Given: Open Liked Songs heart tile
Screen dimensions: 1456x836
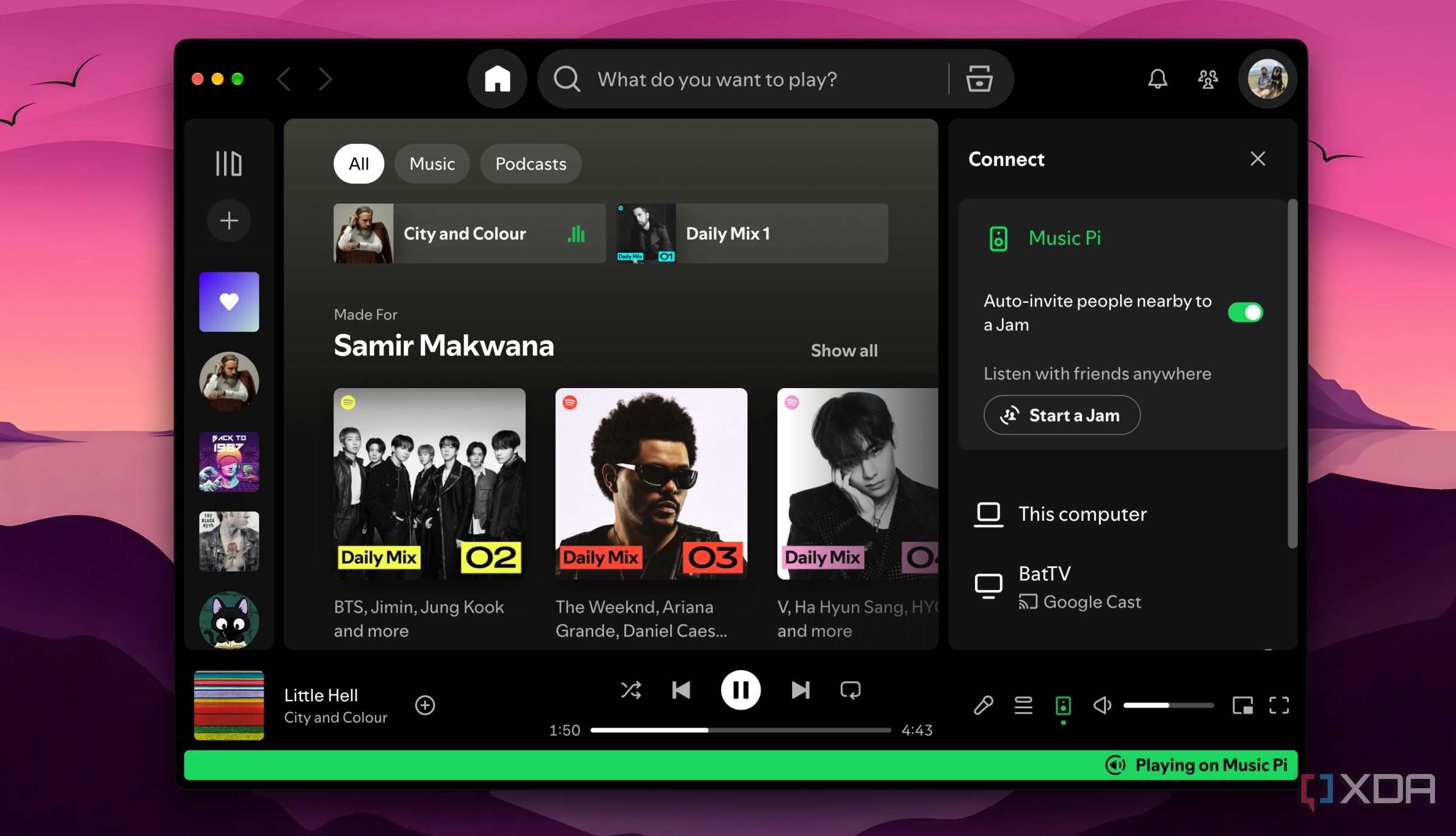Looking at the screenshot, I should click(229, 302).
